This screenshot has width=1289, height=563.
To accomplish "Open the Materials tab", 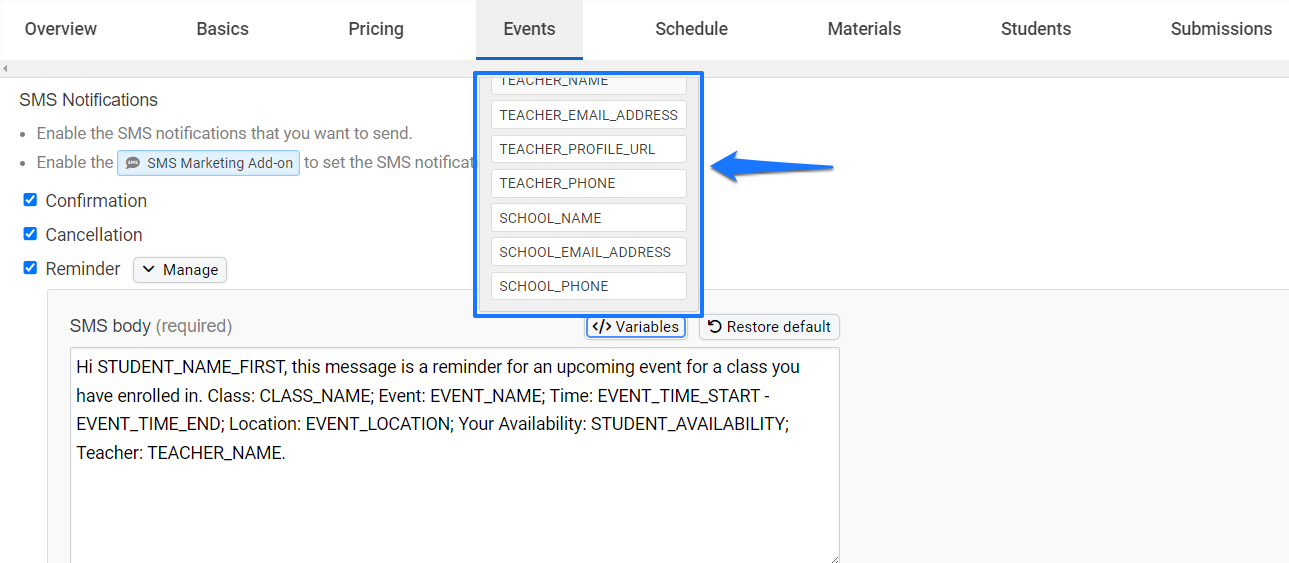I will coord(865,29).
